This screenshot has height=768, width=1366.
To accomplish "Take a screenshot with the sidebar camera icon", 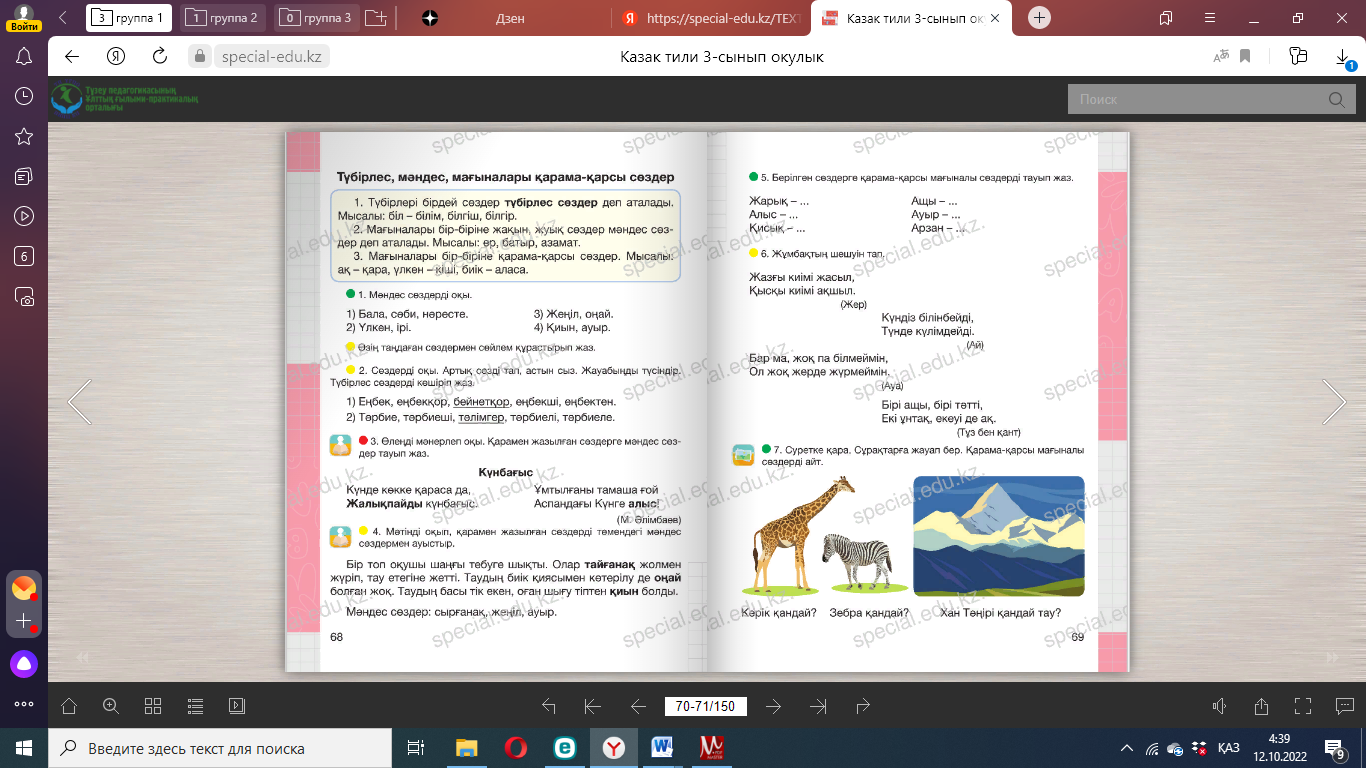I will click(x=25, y=296).
